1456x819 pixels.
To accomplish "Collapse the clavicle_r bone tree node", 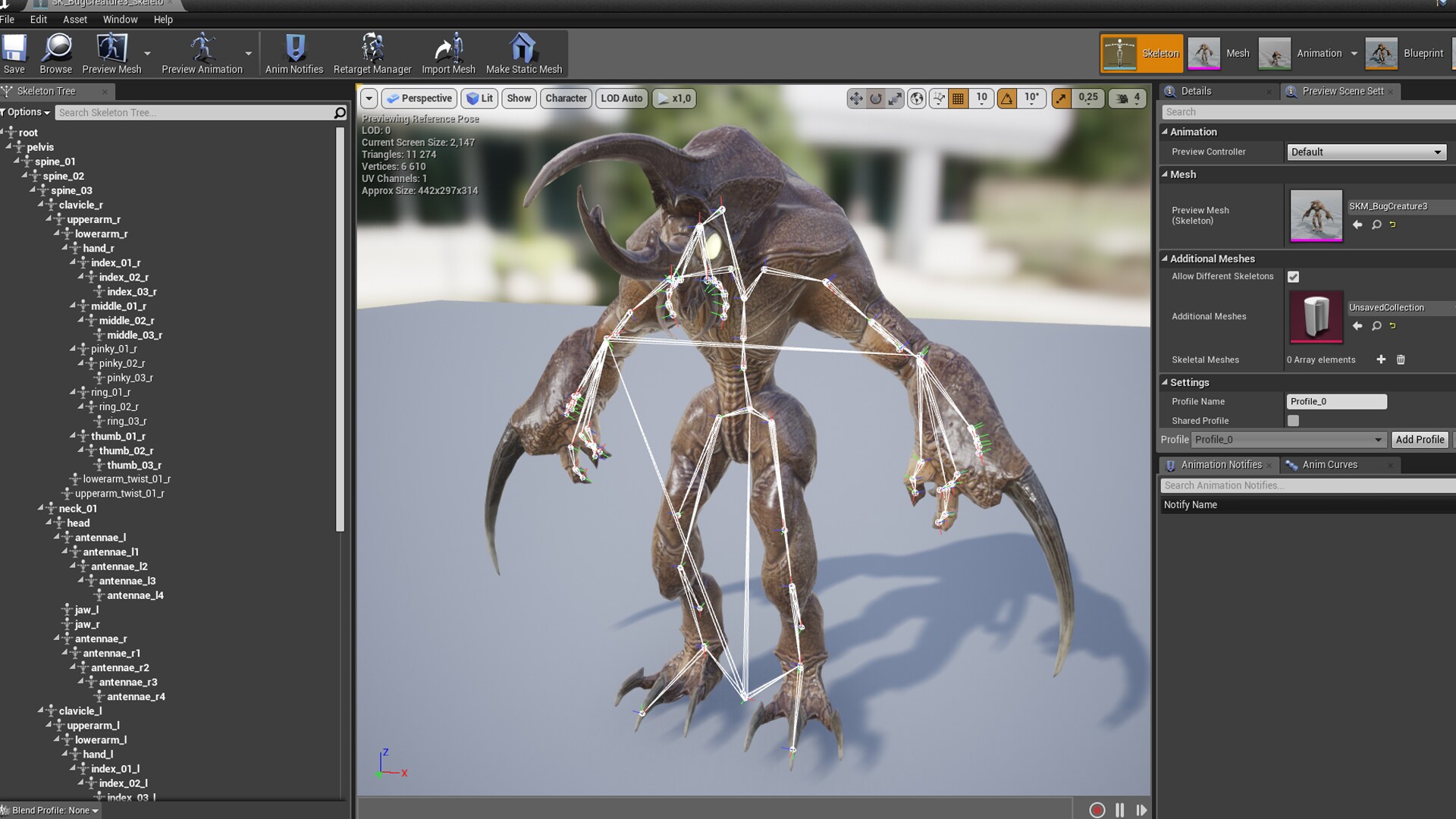I will [41, 205].
